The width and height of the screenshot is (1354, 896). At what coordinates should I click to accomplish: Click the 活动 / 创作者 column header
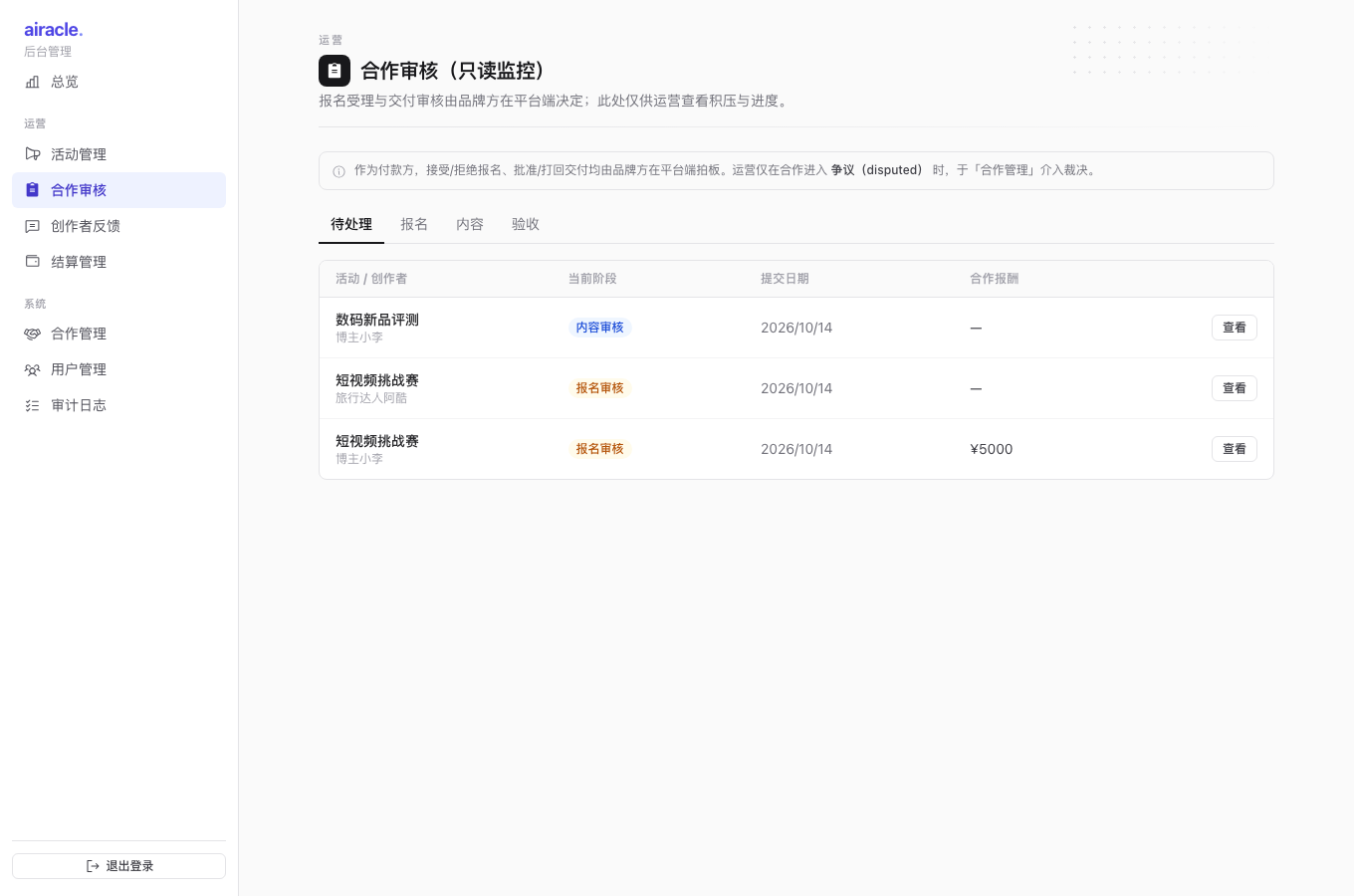371,279
